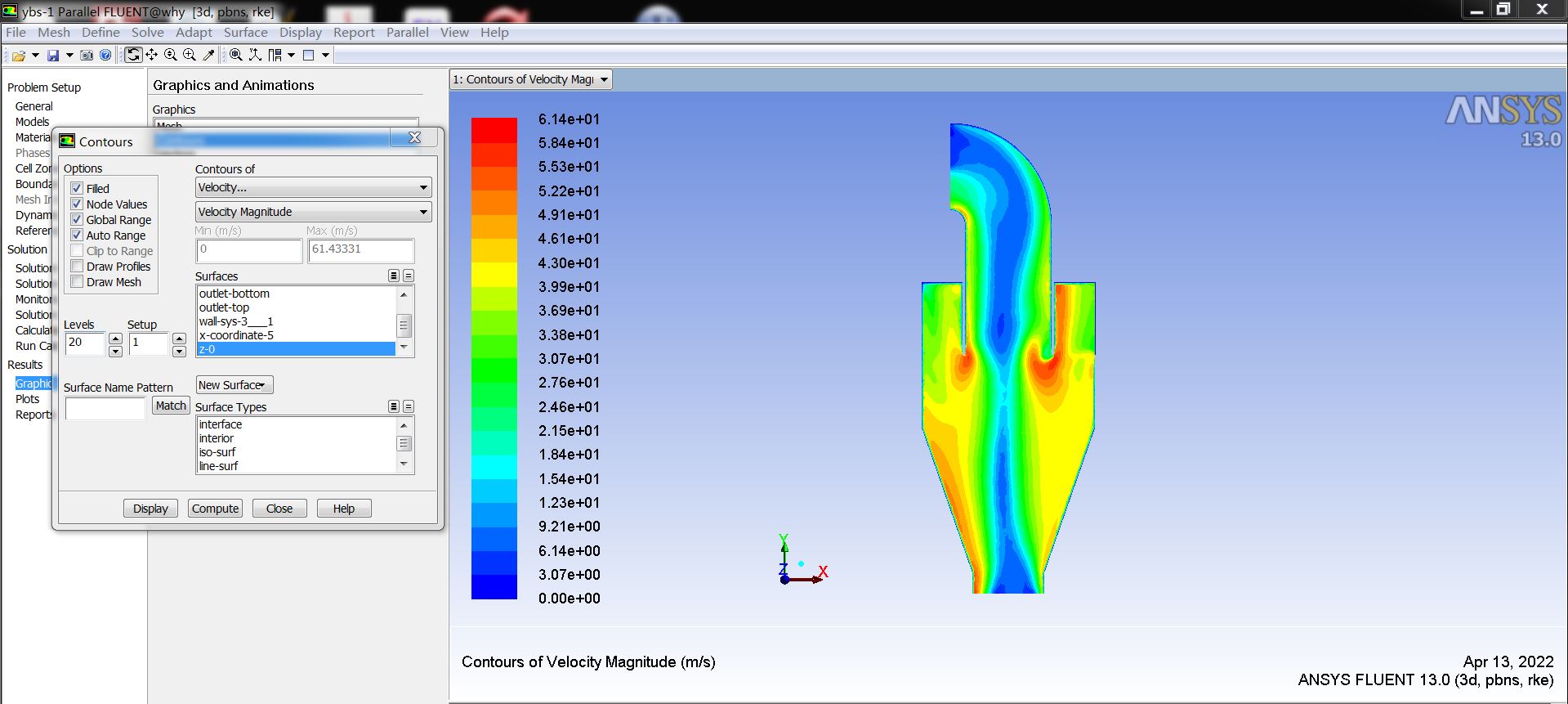Select the pan/translate view tool

pyautogui.click(x=152, y=55)
